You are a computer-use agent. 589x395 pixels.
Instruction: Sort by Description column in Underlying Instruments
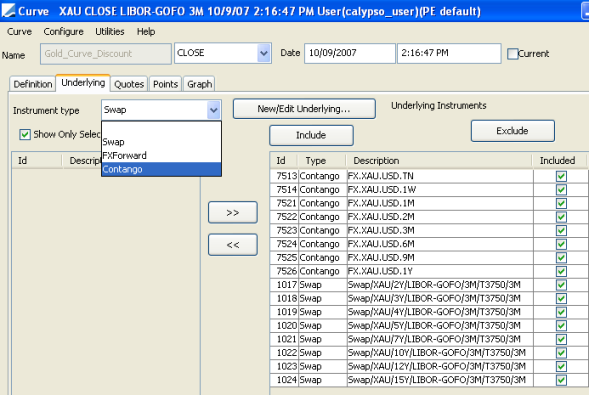439,161
